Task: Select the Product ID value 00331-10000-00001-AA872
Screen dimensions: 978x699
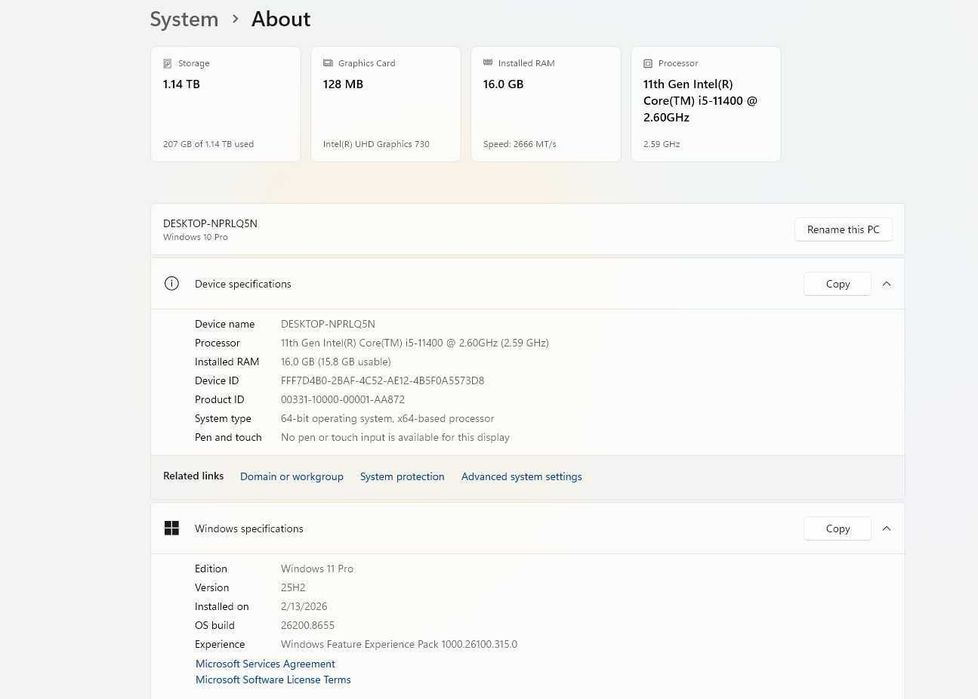Action: 342,399
